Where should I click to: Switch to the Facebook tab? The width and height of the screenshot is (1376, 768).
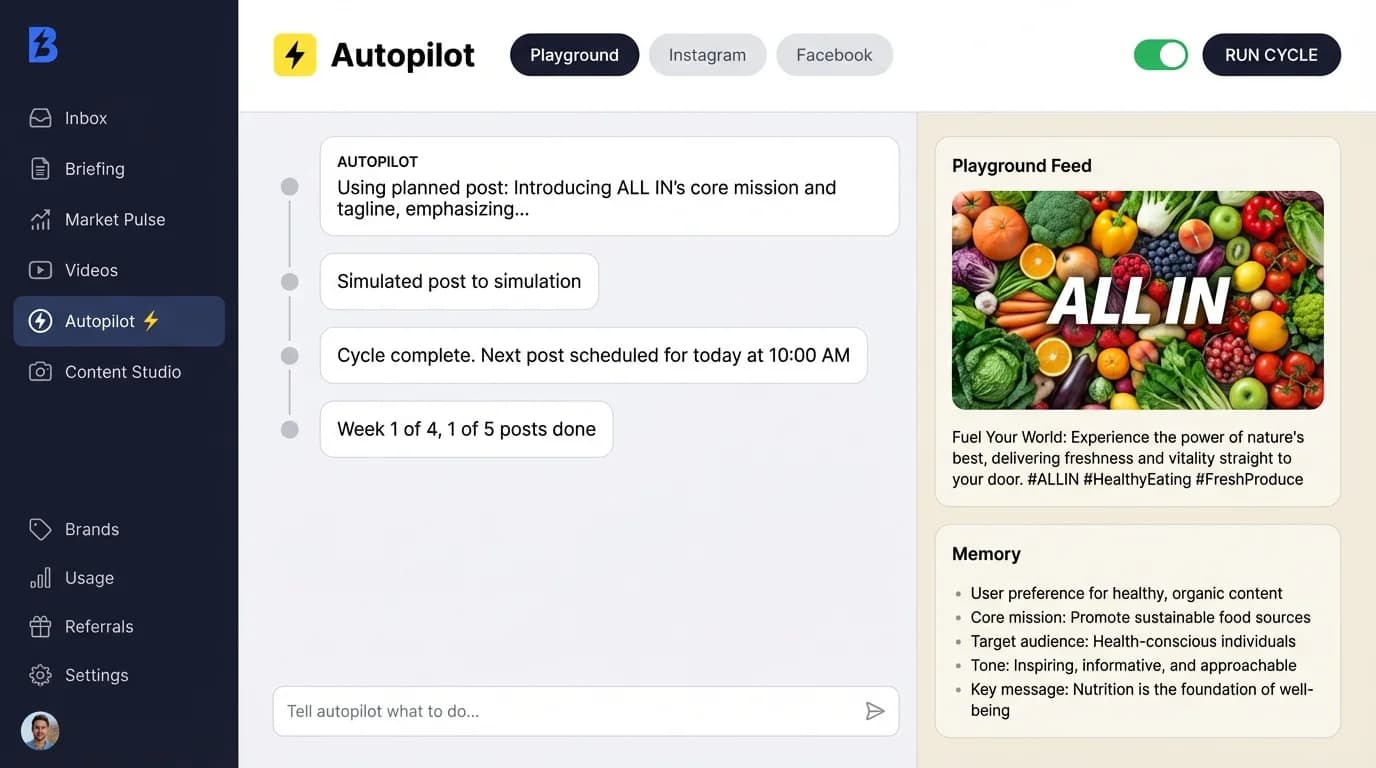[x=834, y=55]
